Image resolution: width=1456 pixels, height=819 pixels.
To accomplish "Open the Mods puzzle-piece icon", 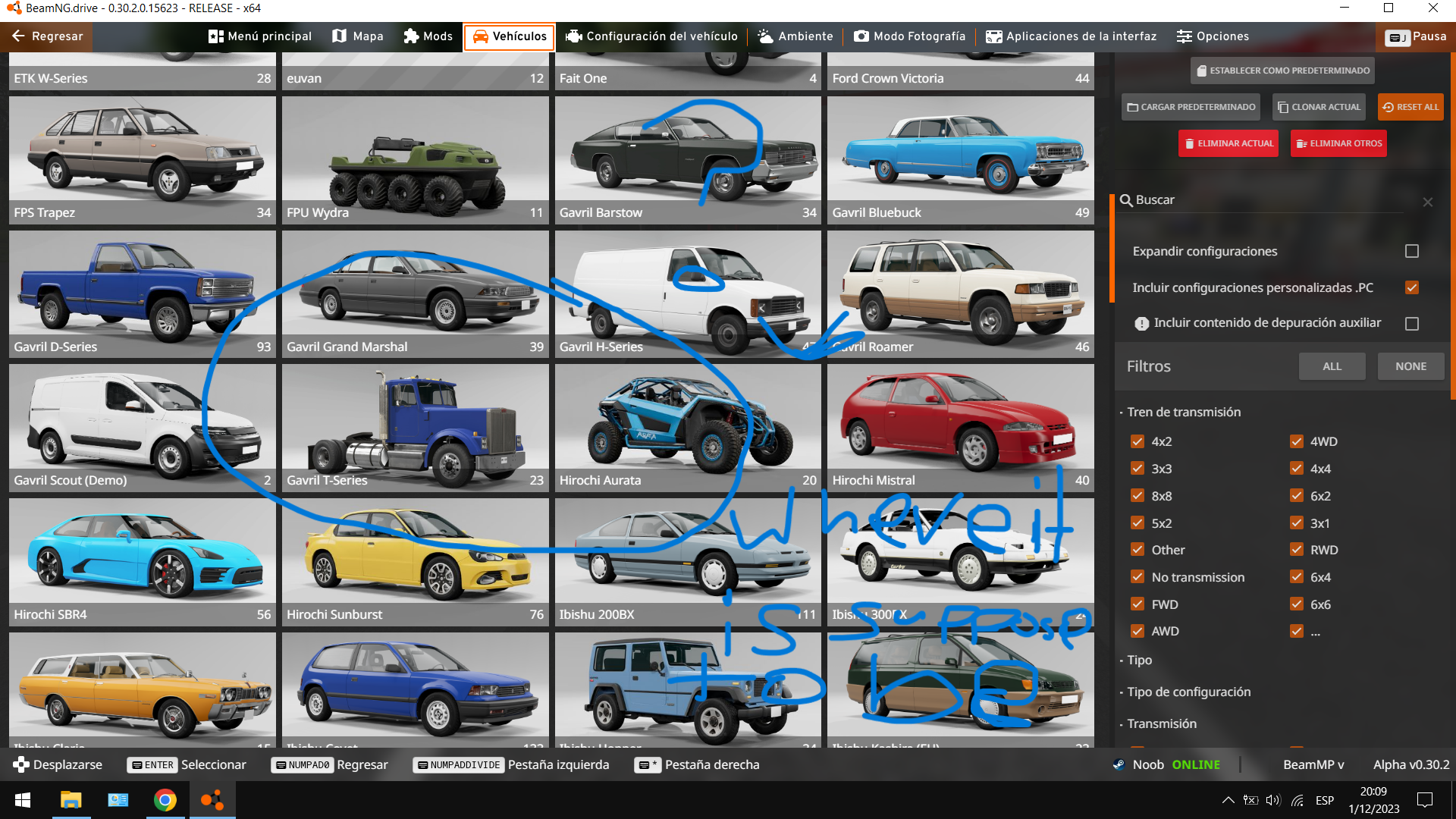I will 411,36.
